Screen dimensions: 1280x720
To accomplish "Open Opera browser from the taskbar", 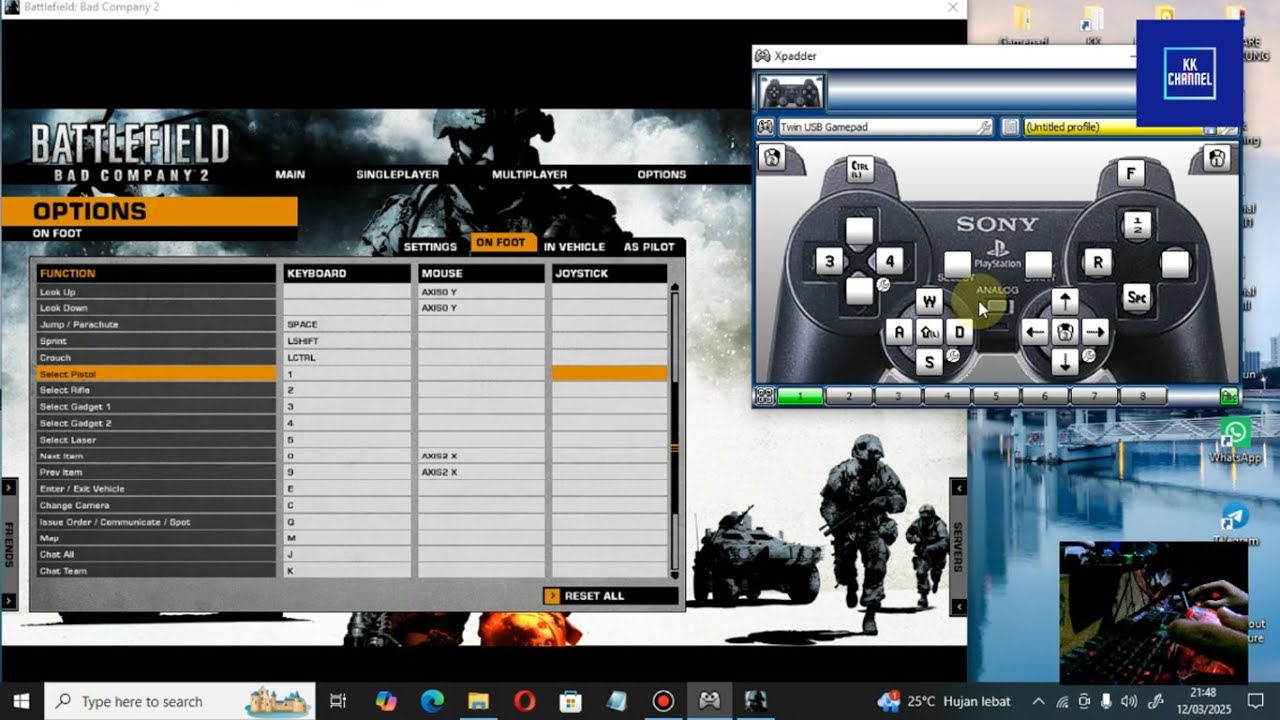I will (525, 701).
